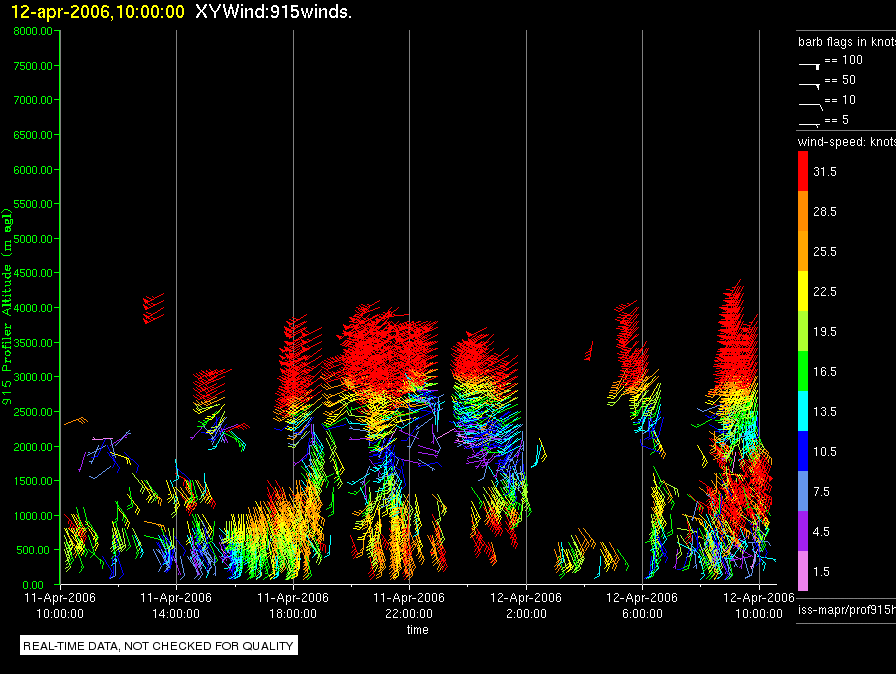Image resolution: width=896 pixels, height=674 pixels.
Task: Click the green 16.5 knots color band
Action: click(803, 371)
